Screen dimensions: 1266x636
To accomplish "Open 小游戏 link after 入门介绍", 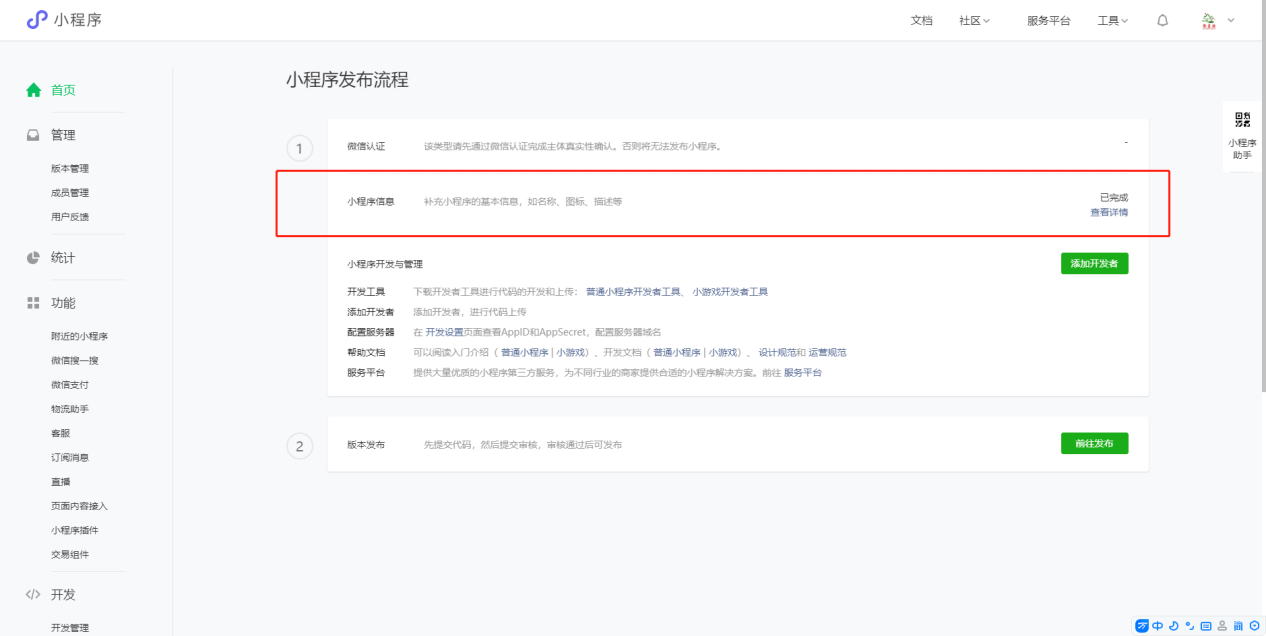I will point(571,352).
